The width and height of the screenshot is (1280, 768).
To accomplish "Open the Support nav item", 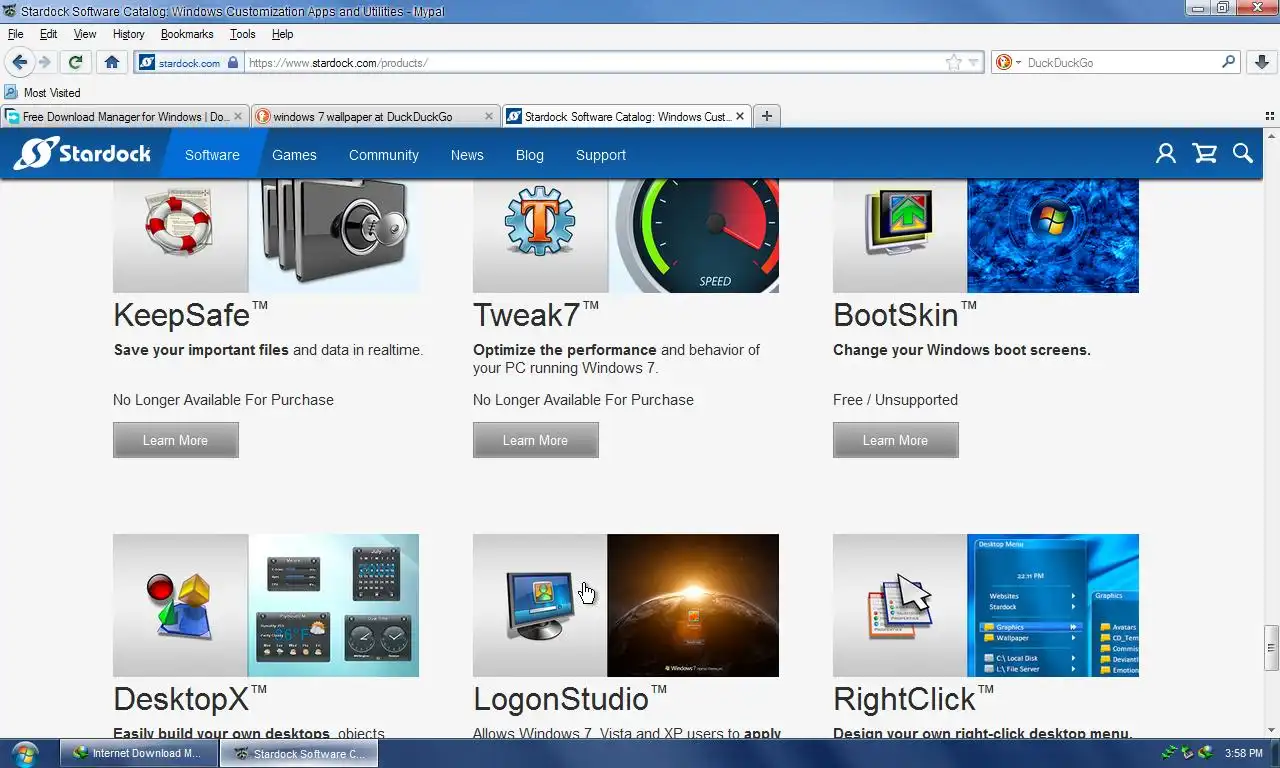I will [x=601, y=155].
